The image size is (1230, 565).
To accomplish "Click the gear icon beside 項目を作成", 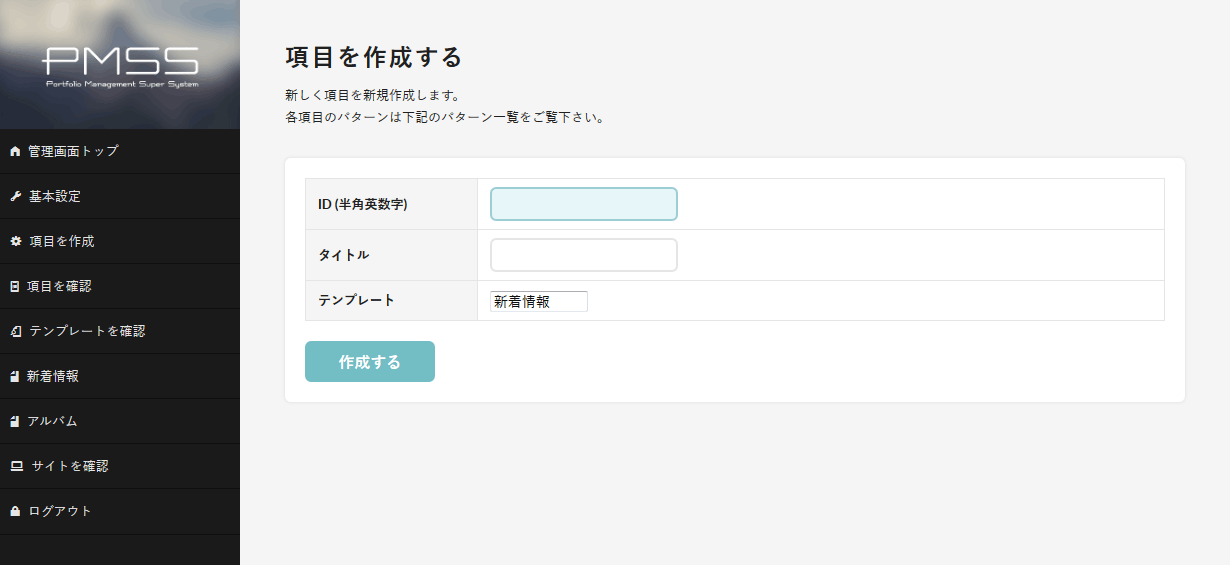I will (15, 241).
